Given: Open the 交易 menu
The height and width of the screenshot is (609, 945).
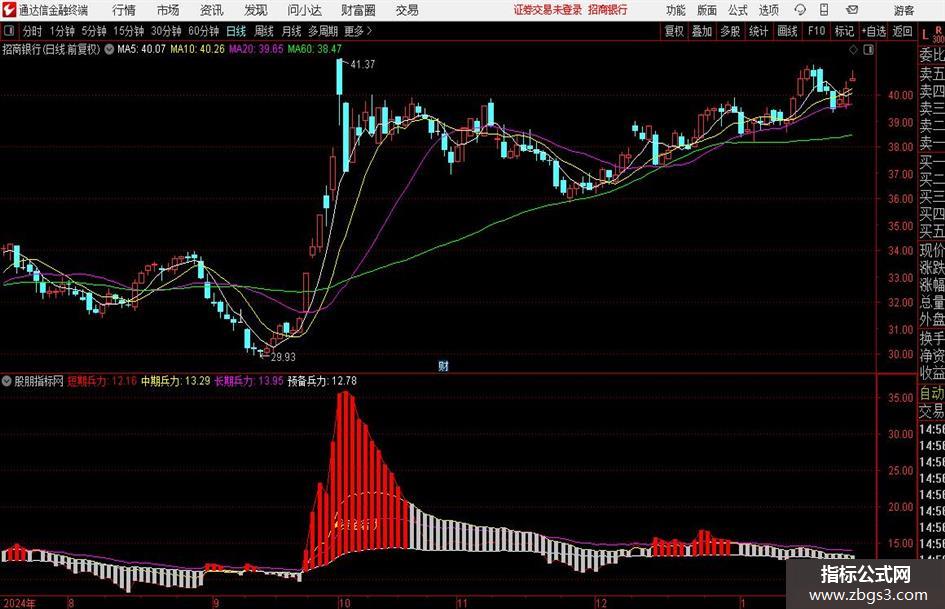Looking at the screenshot, I should [407, 10].
